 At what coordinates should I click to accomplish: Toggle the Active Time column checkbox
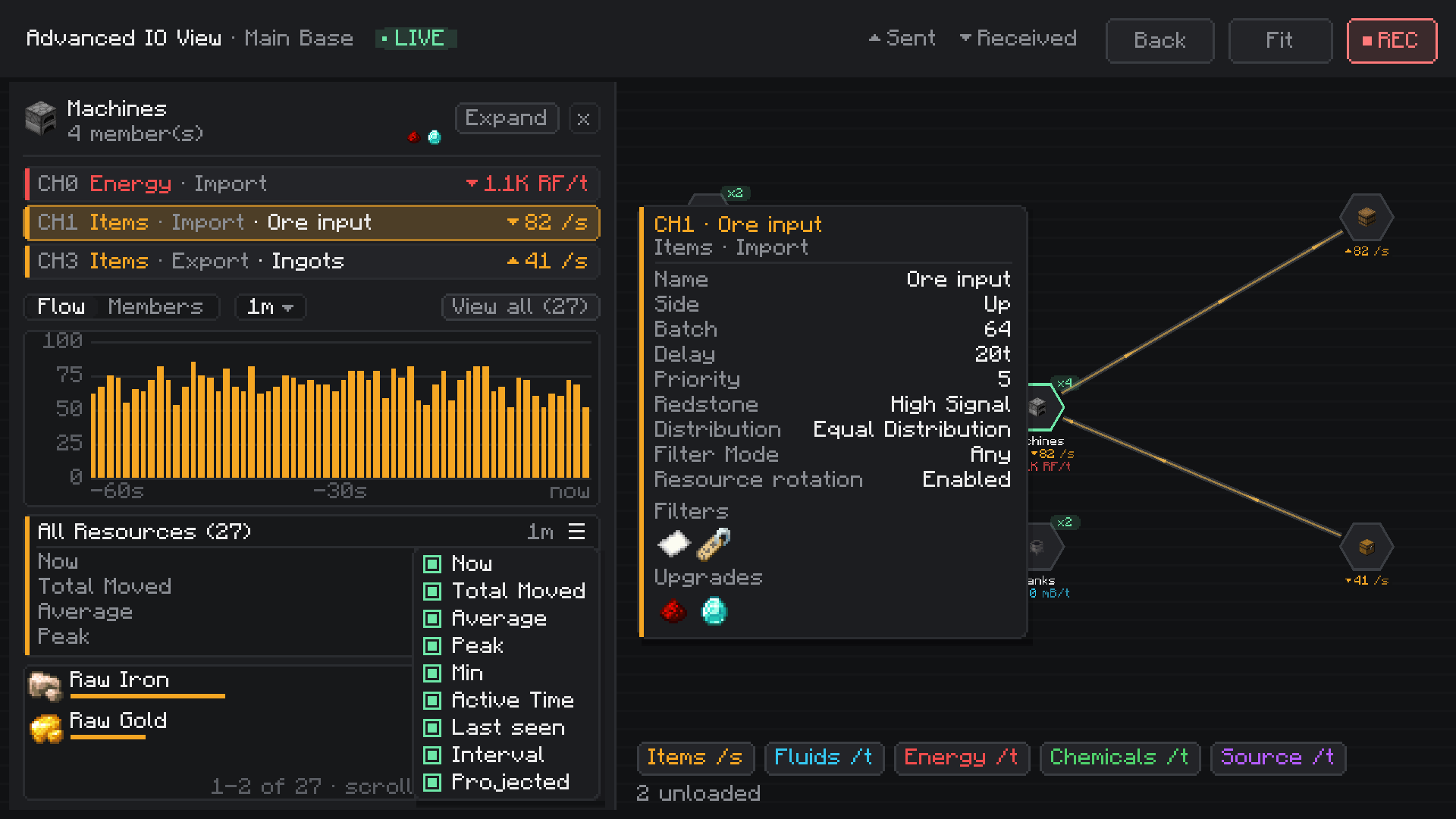coord(432,701)
